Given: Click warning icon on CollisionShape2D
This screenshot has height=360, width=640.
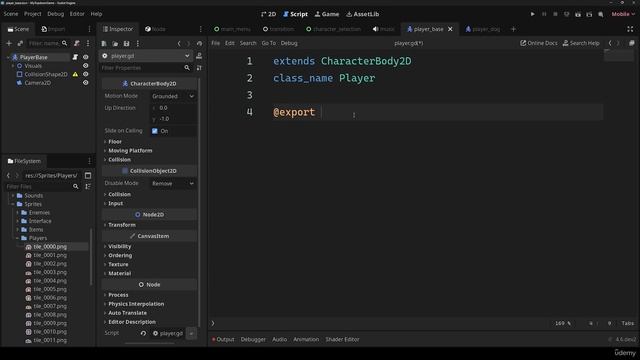Looking at the screenshot, I should [75, 74].
